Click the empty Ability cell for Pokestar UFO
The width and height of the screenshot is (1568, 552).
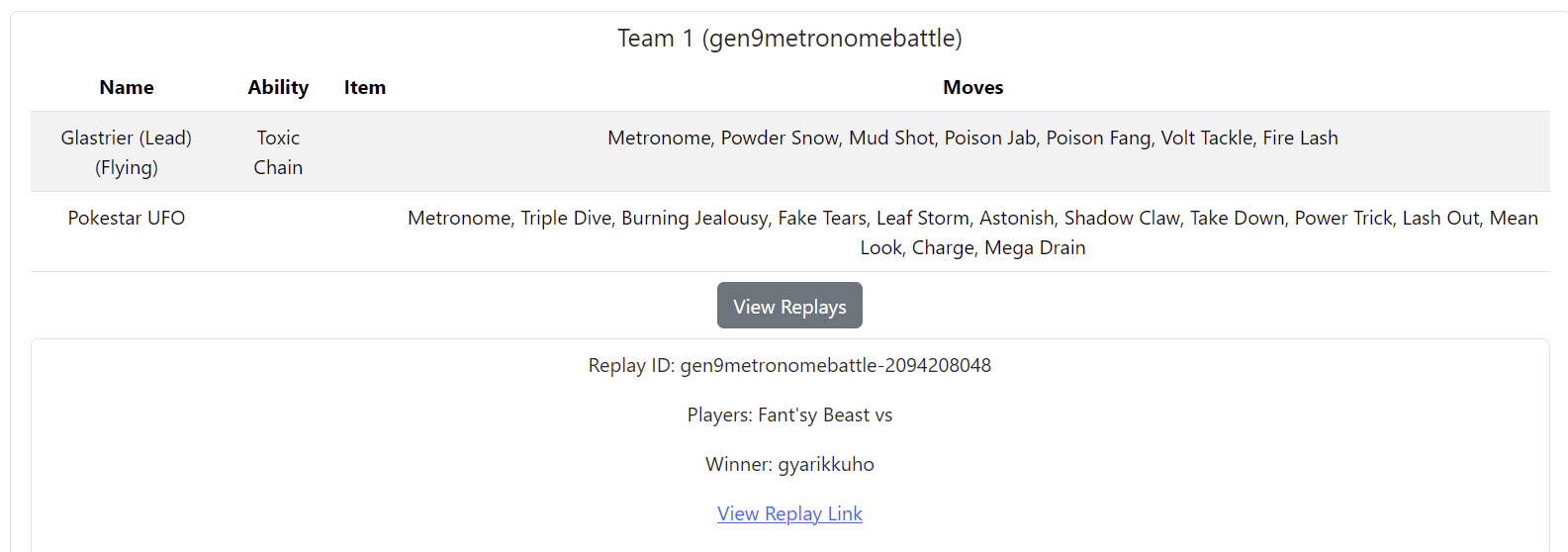pos(278,232)
